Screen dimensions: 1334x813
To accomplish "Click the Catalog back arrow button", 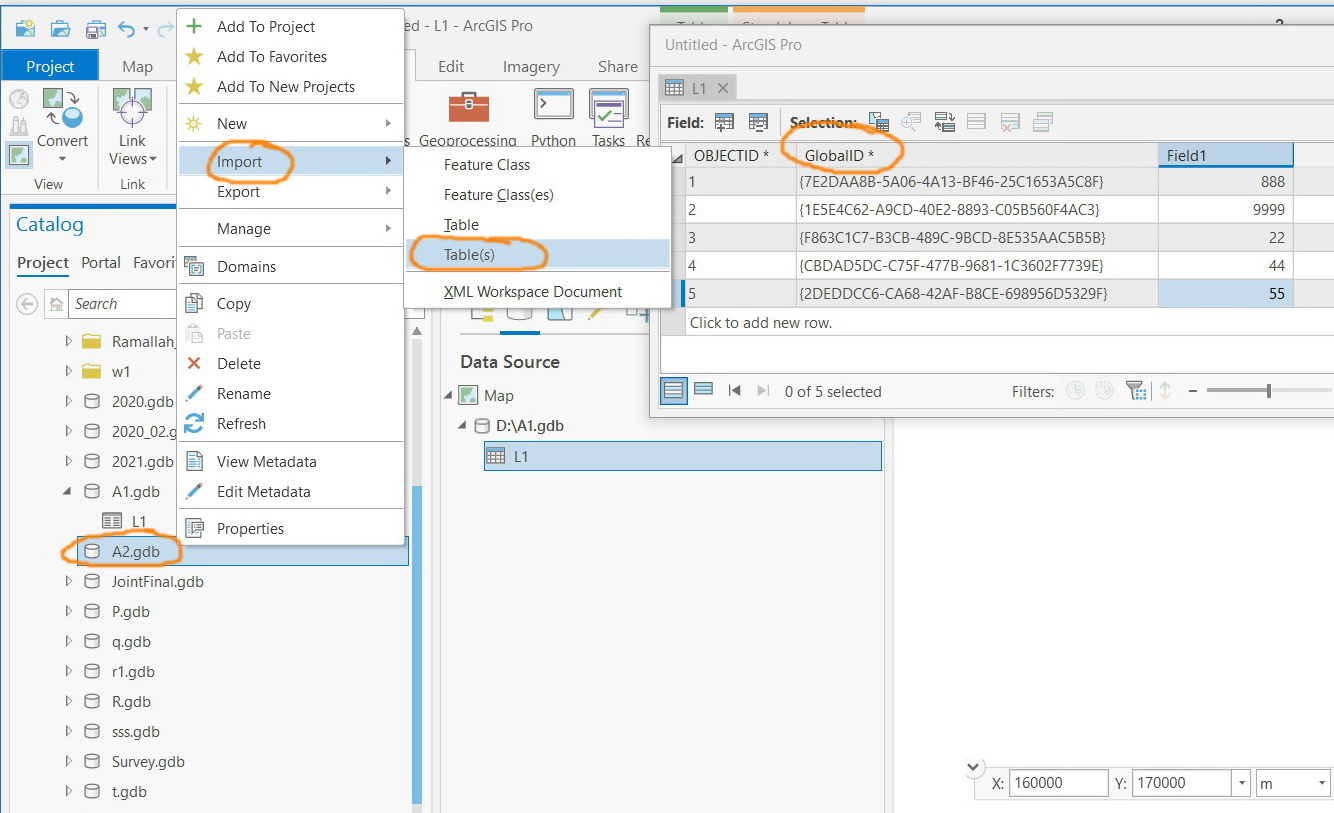I will (x=28, y=304).
